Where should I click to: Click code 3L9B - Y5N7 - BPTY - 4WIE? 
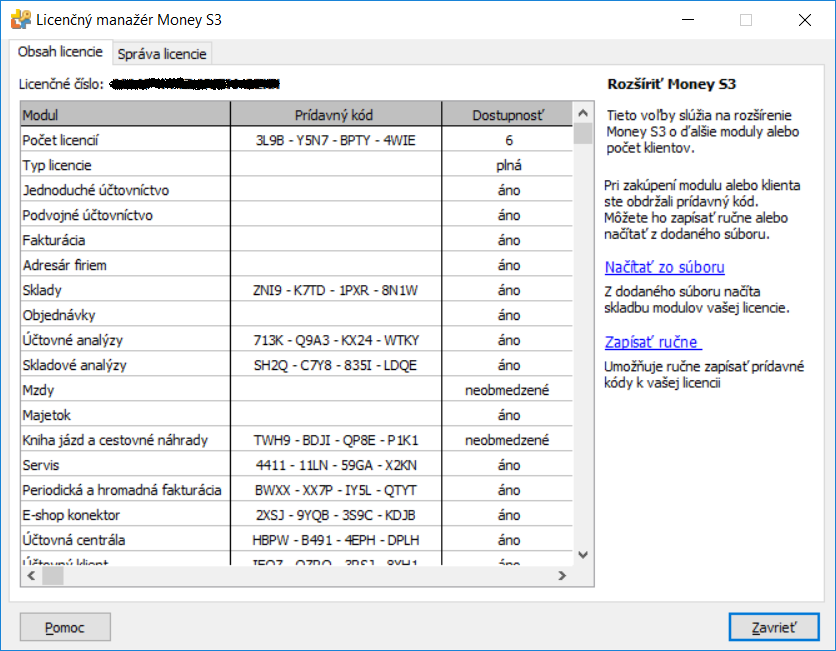click(335, 140)
